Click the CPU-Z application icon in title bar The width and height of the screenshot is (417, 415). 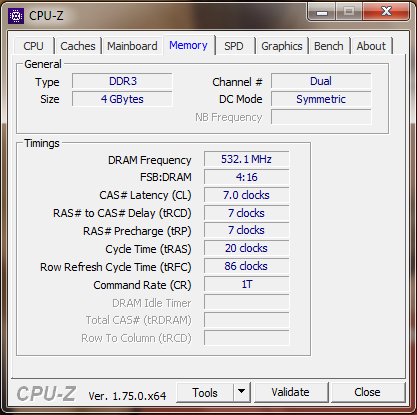click(x=16, y=16)
